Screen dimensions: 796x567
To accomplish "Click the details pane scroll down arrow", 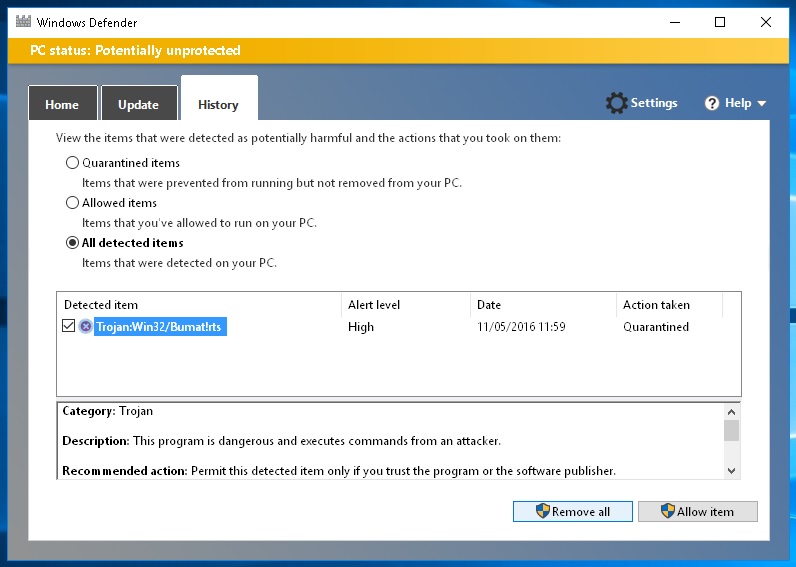I will [731, 471].
